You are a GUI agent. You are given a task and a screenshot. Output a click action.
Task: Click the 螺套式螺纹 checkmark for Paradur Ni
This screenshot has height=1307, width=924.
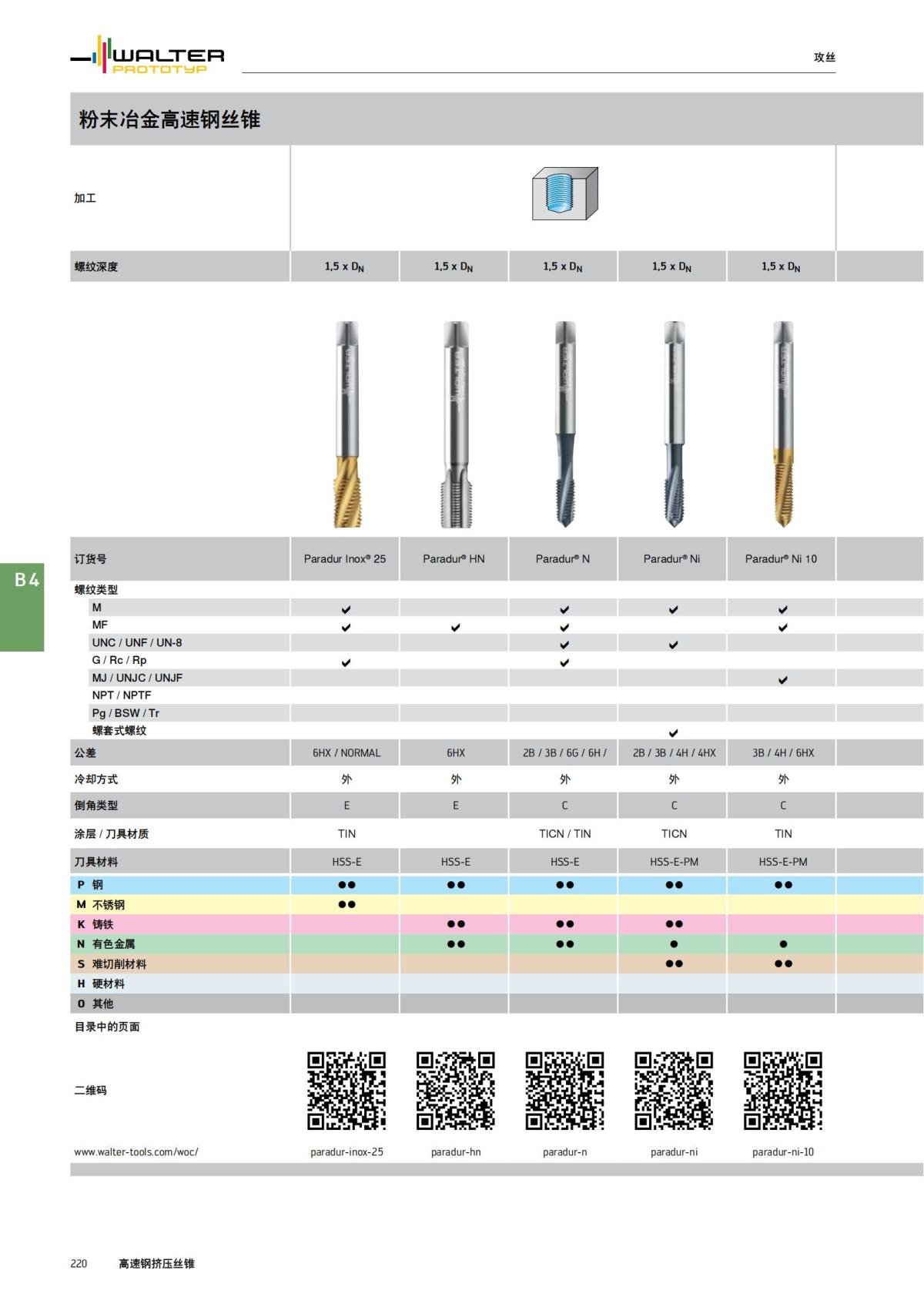tap(674, 733)
